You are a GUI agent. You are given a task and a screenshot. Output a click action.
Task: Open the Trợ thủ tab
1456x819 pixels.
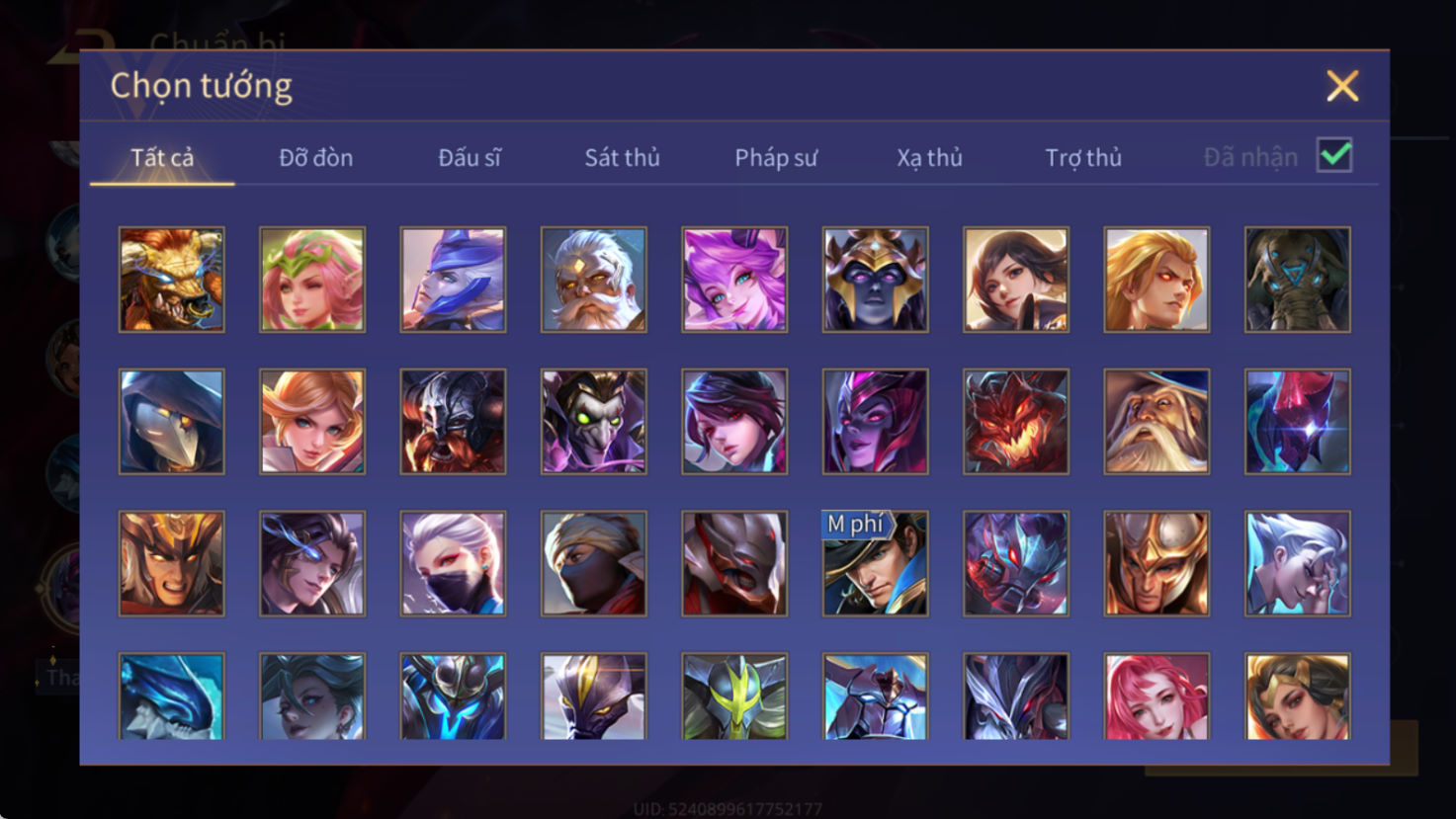1083,157
